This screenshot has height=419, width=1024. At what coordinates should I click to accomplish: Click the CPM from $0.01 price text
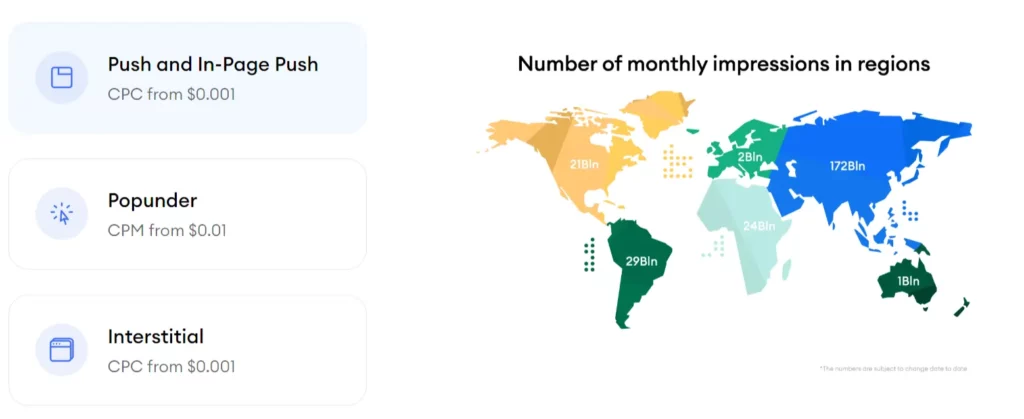(x=167, y=231)
